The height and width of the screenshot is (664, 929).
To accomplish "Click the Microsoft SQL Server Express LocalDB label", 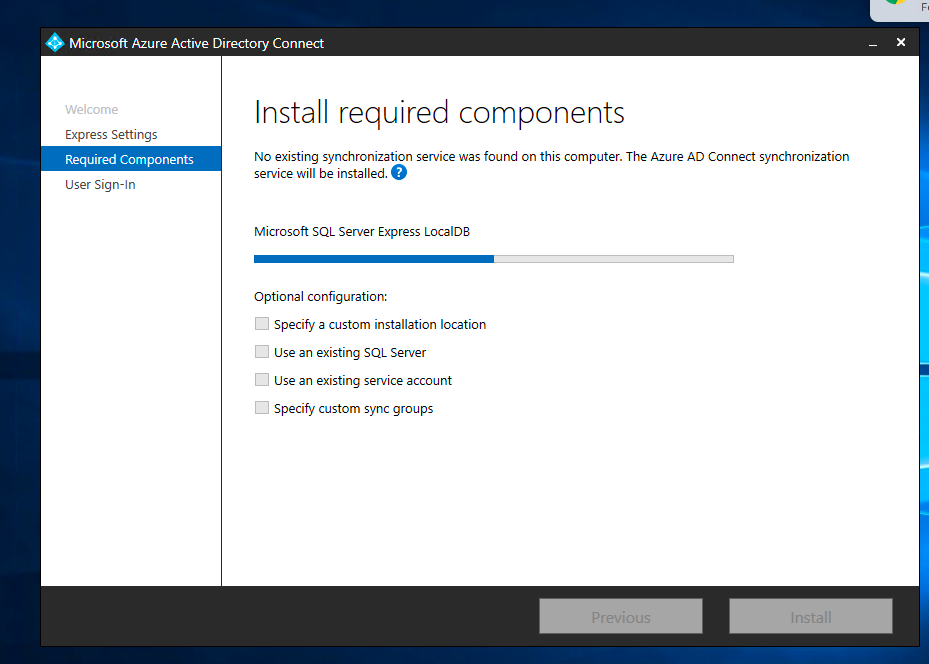I will click(x=362, y=232).
